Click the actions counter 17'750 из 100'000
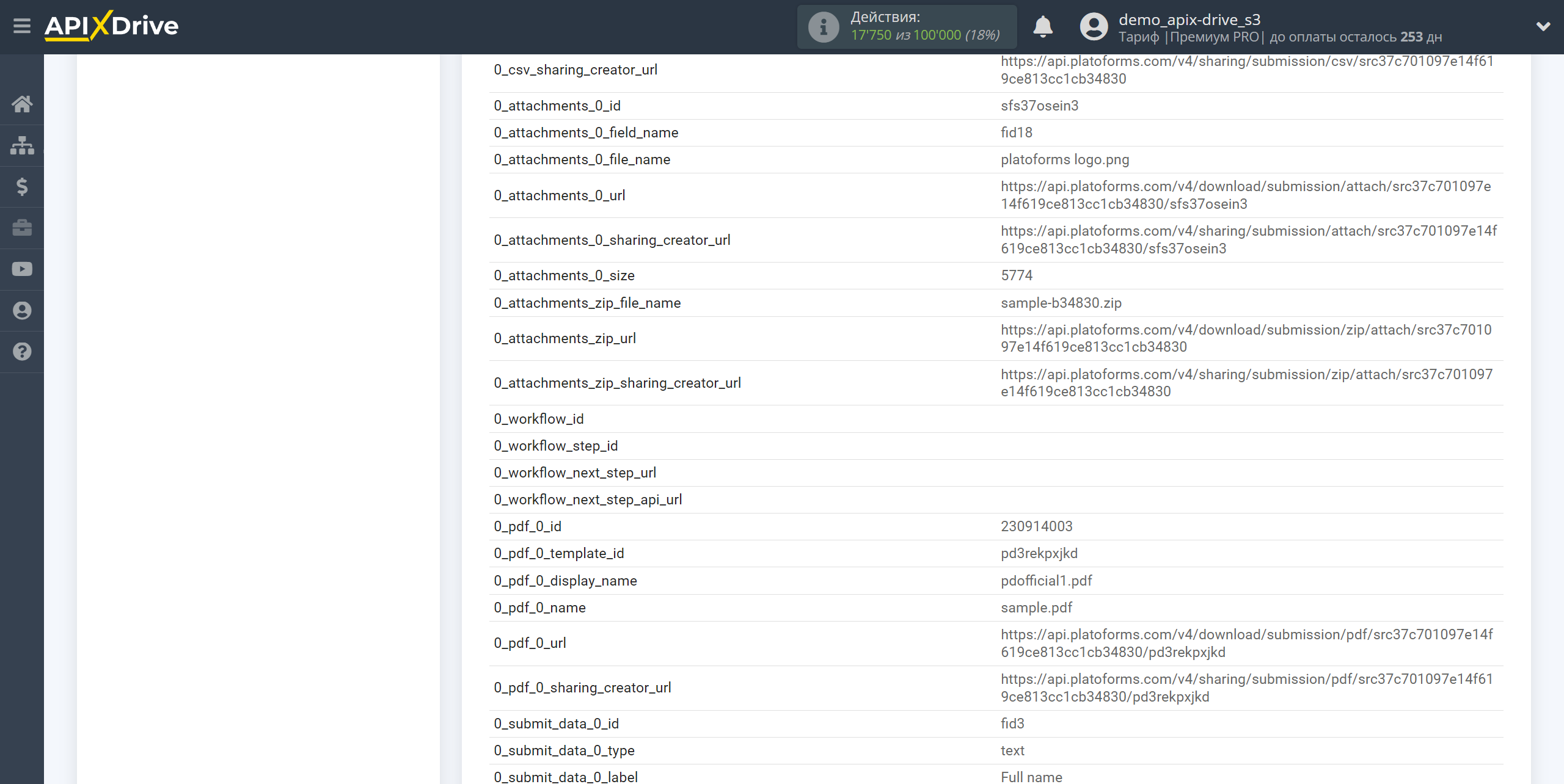Viewport: 1564px width, 784px height. pyautogui.click(x=925, y=35)
